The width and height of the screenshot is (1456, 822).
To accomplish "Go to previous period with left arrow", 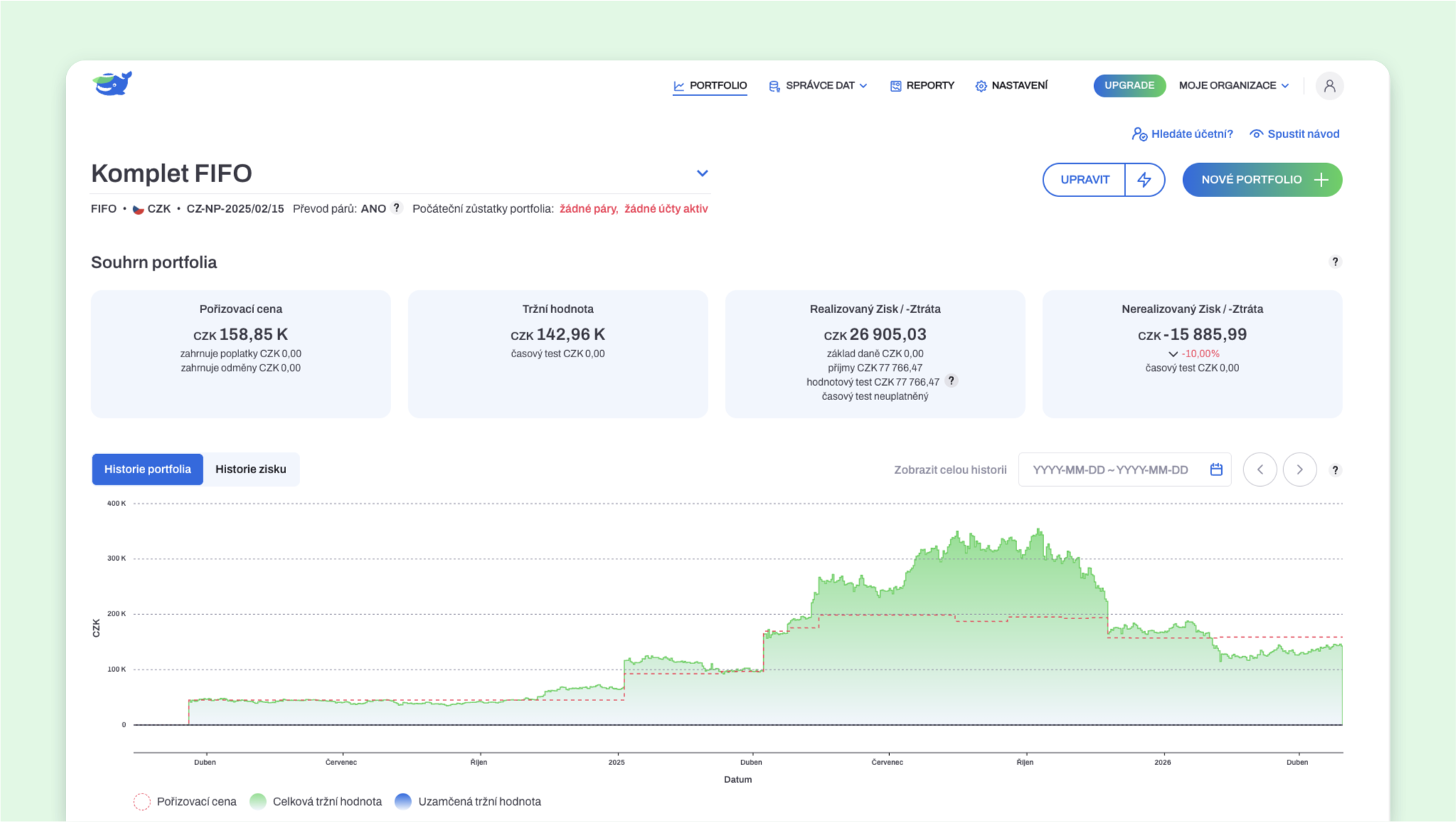I will coord(1260,470).
